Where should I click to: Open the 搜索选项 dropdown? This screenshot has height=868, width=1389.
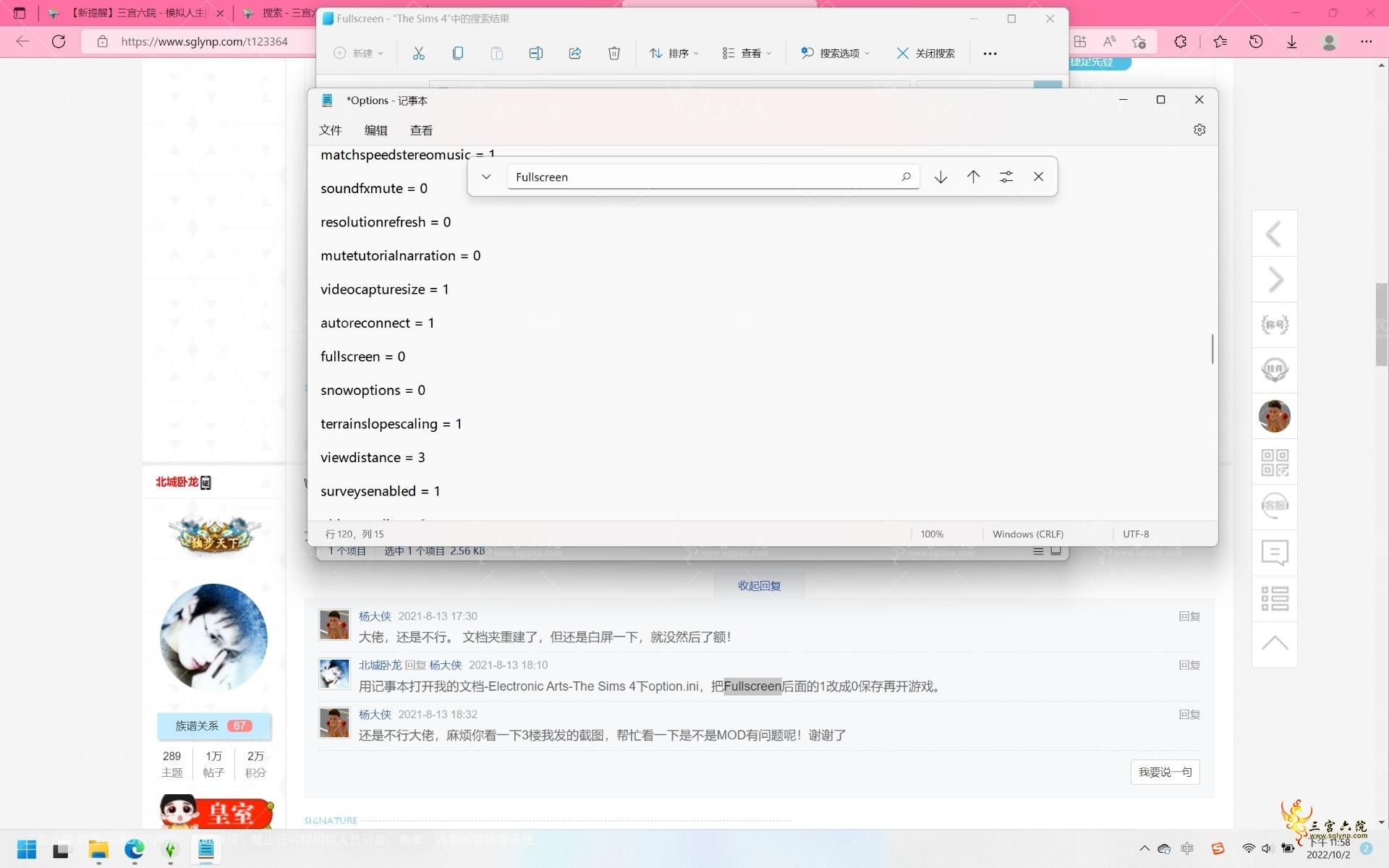835,53
